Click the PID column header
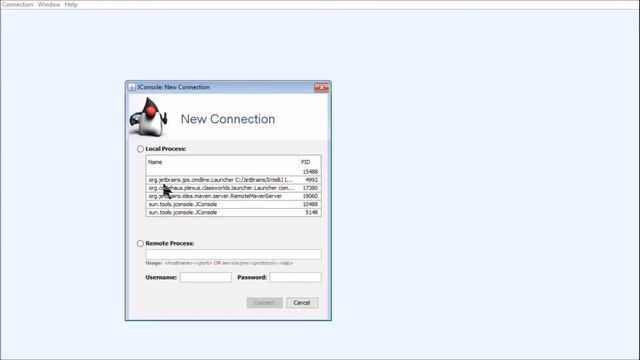Viewport: 640px width, 360px height. point(310,162)
